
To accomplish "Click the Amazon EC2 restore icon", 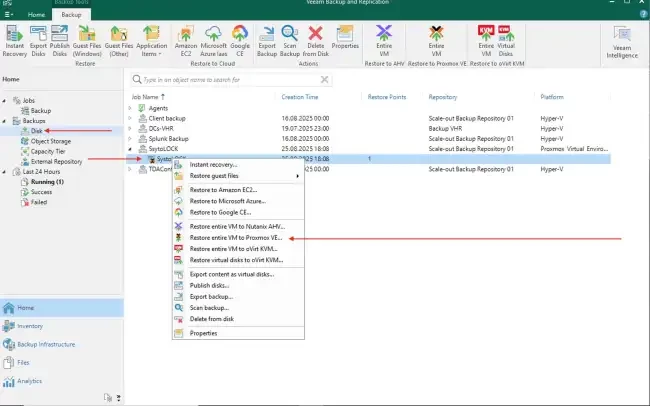I will [186, 41].
